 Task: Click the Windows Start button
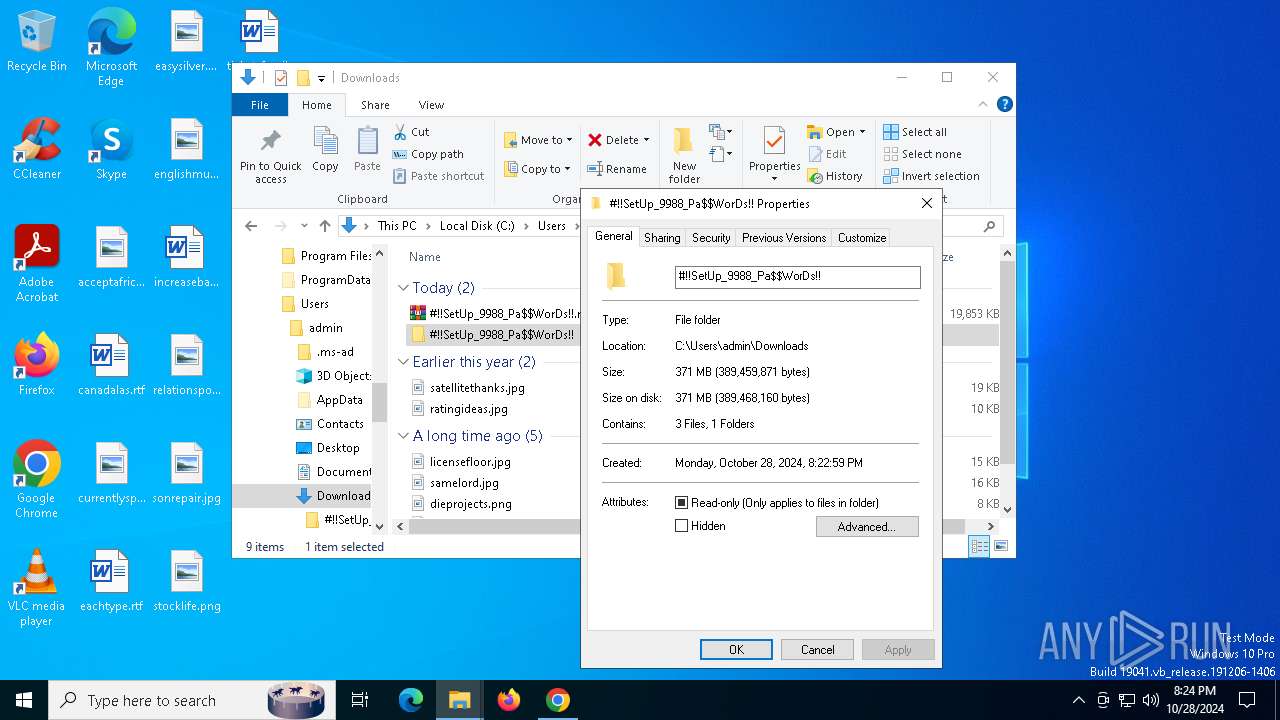(x=24, y=700)
